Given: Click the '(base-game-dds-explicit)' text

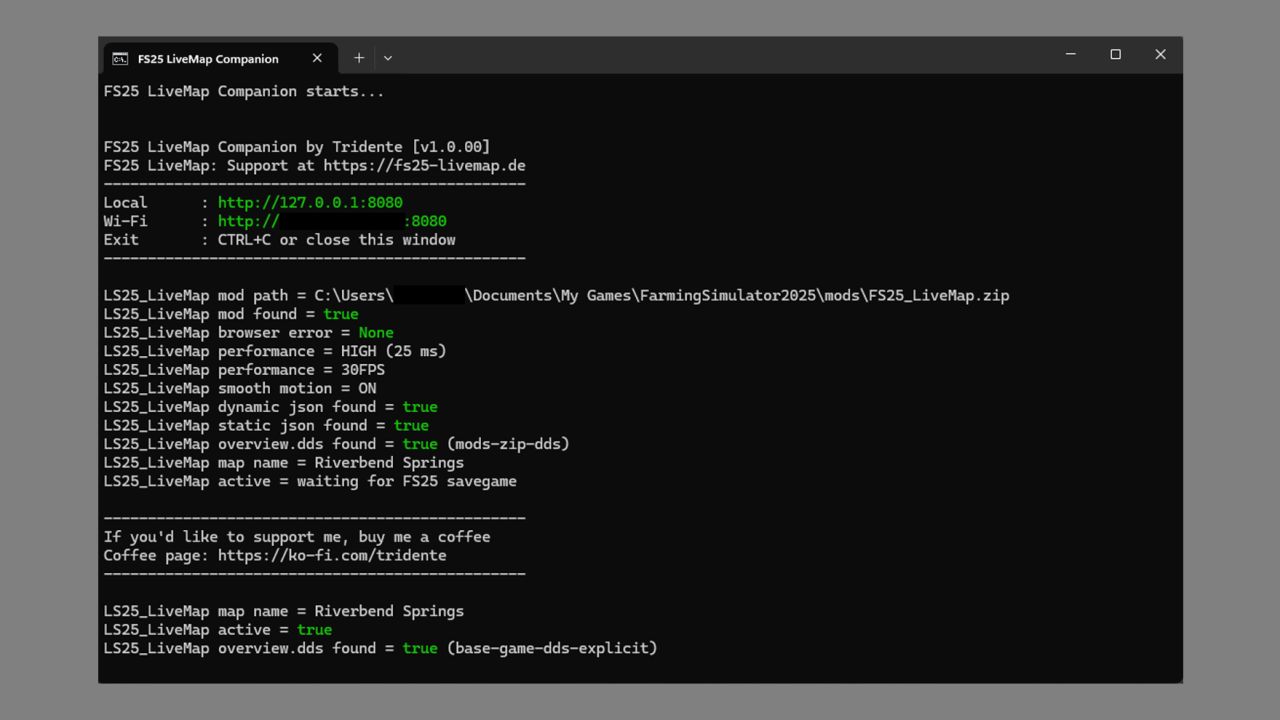Looking at the screenshot, I should pyautogui.click(x=552, y=648).
